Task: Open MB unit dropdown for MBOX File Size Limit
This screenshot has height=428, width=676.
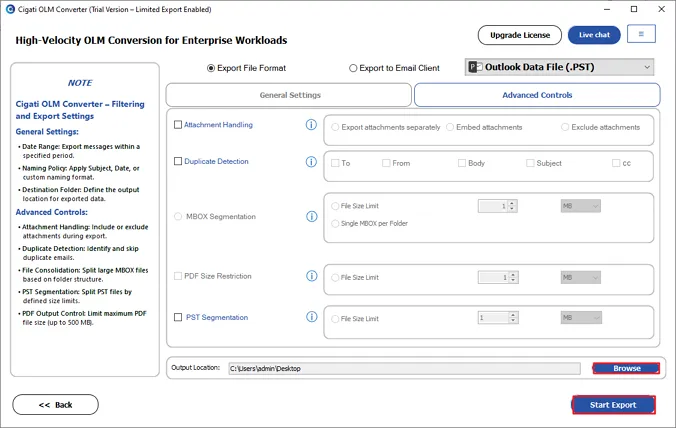Action: [x=580, y=206]
